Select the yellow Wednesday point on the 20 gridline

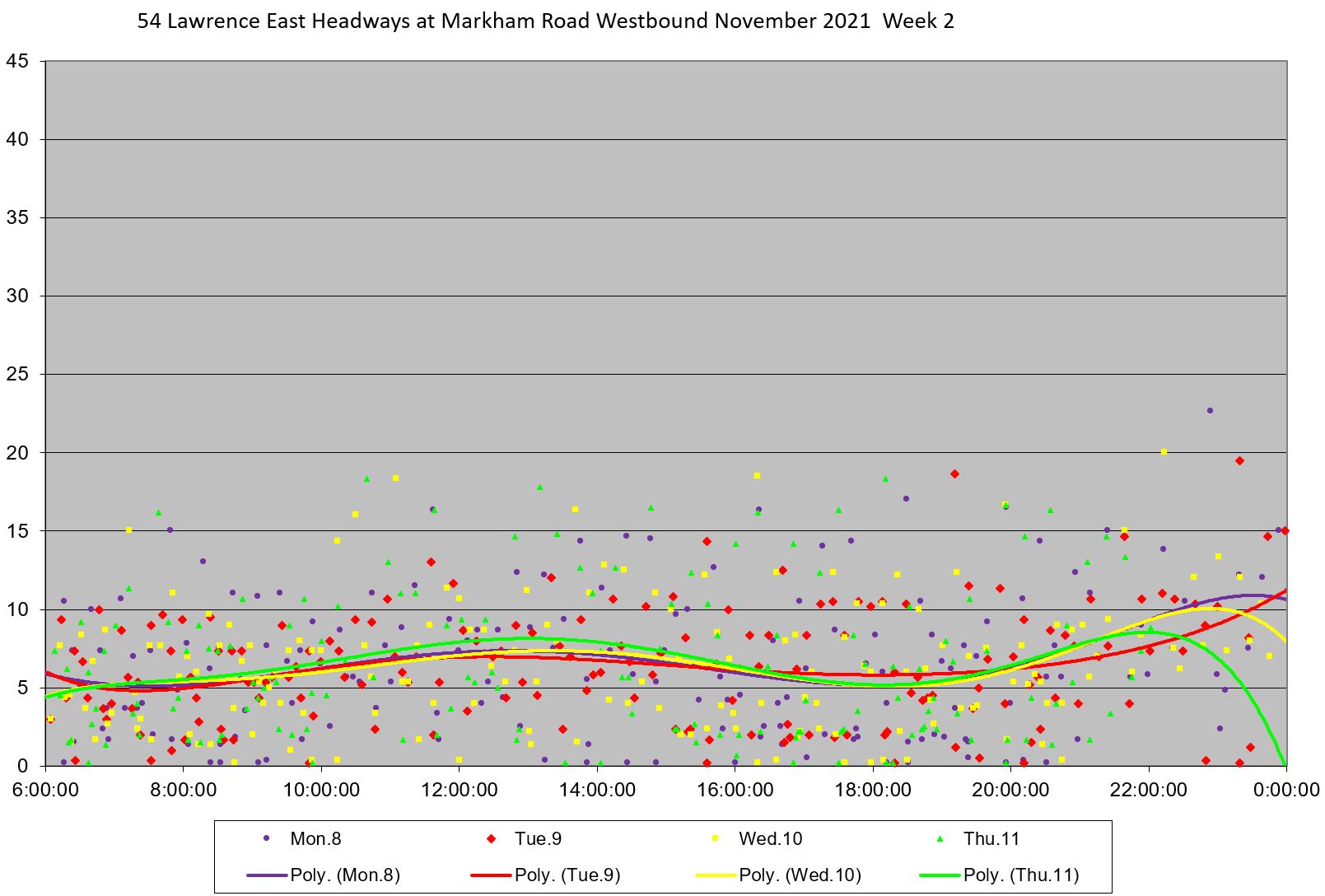click(x=1164, y=451)
